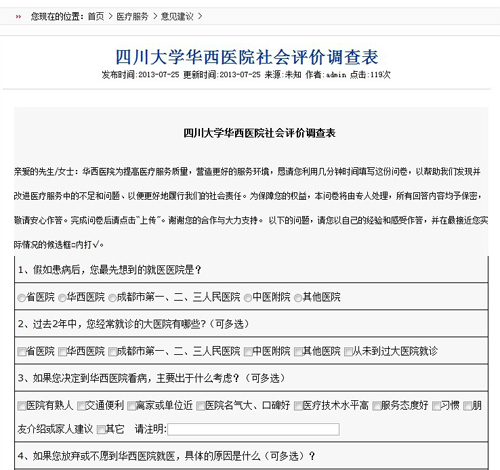The width and height of the screenshot is (500, 470).
Task: Check 中医附院 box under question 2
Action: pyautogui.click(x=248, y=352)
